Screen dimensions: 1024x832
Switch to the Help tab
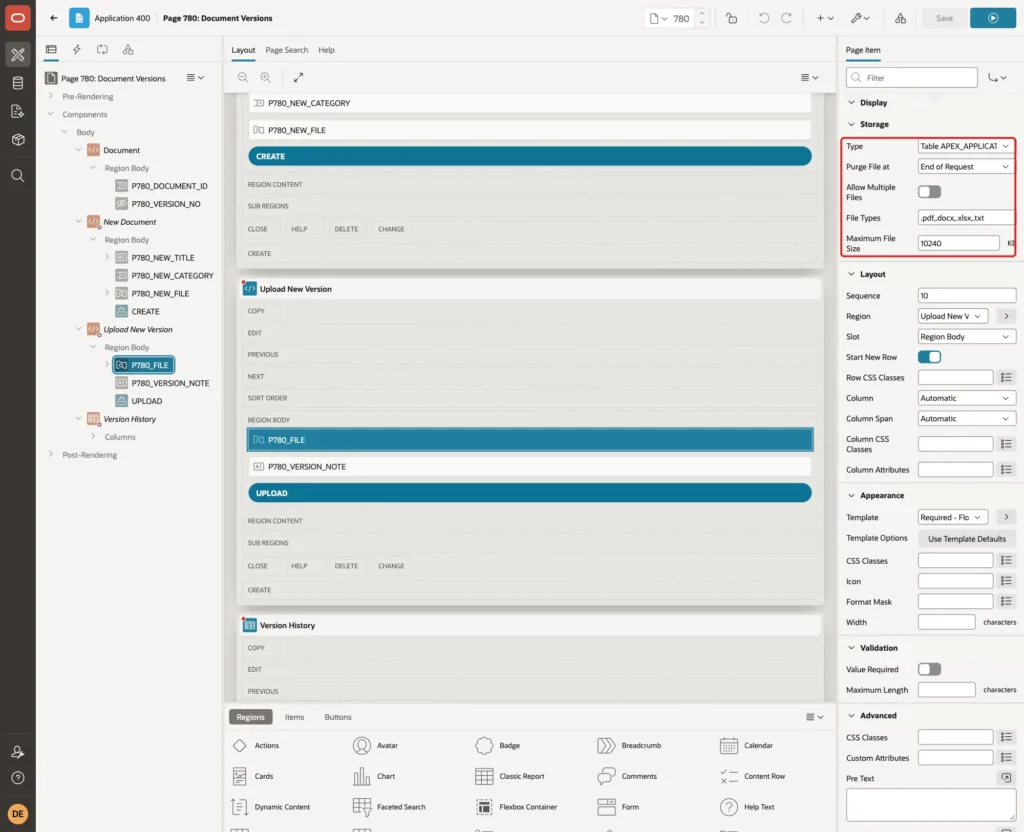coord(326,50)
